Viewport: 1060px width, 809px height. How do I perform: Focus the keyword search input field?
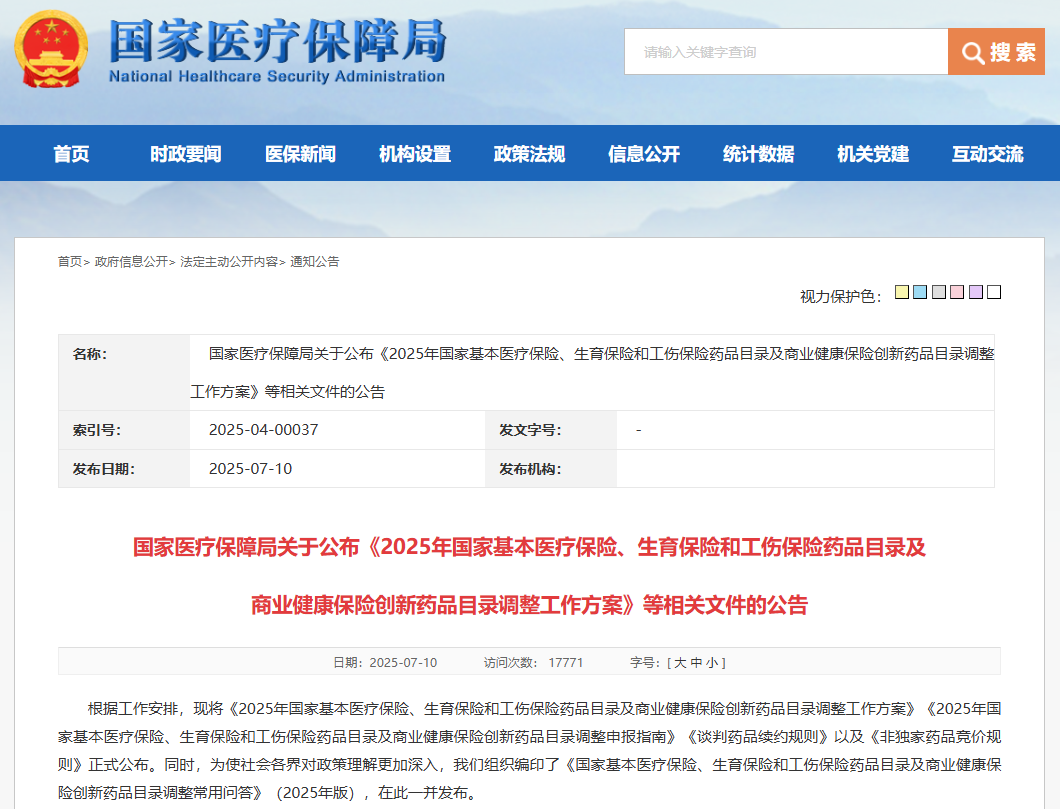point(786,52)
